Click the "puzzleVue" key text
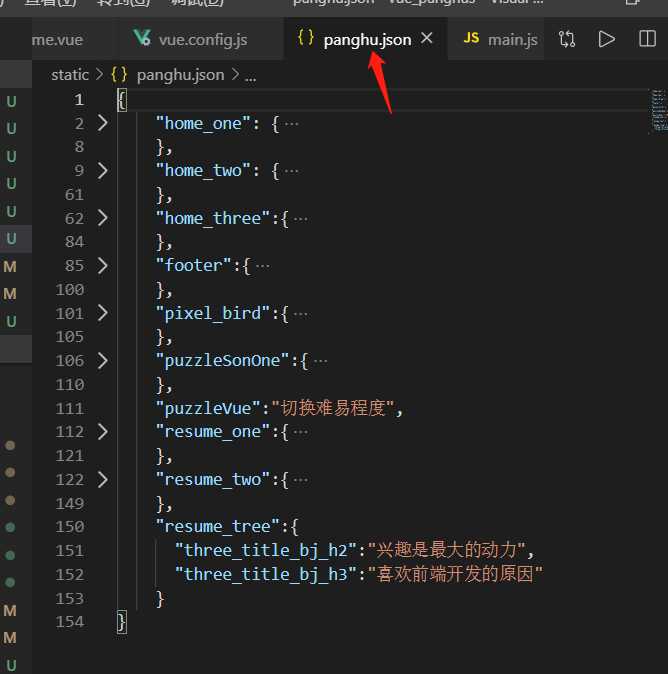The image size is (668, 674). pos(208,408)
